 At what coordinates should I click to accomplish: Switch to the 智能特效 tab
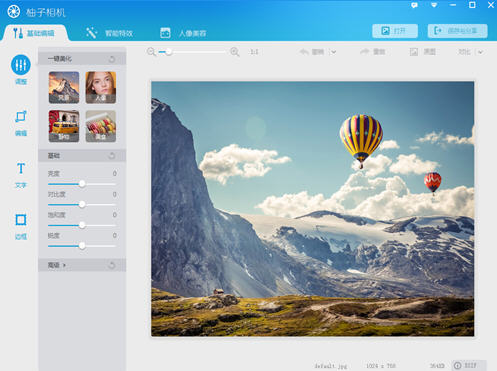tap(110, 33)
